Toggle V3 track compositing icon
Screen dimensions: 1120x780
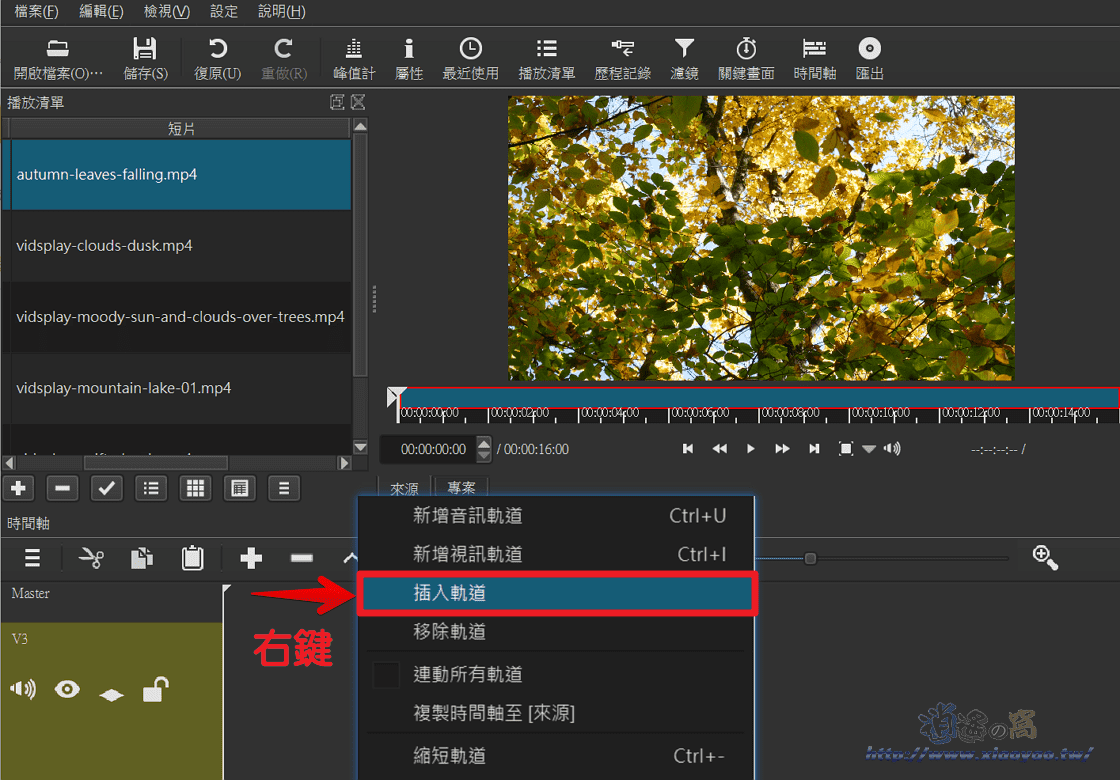click(x=111, y=694)
